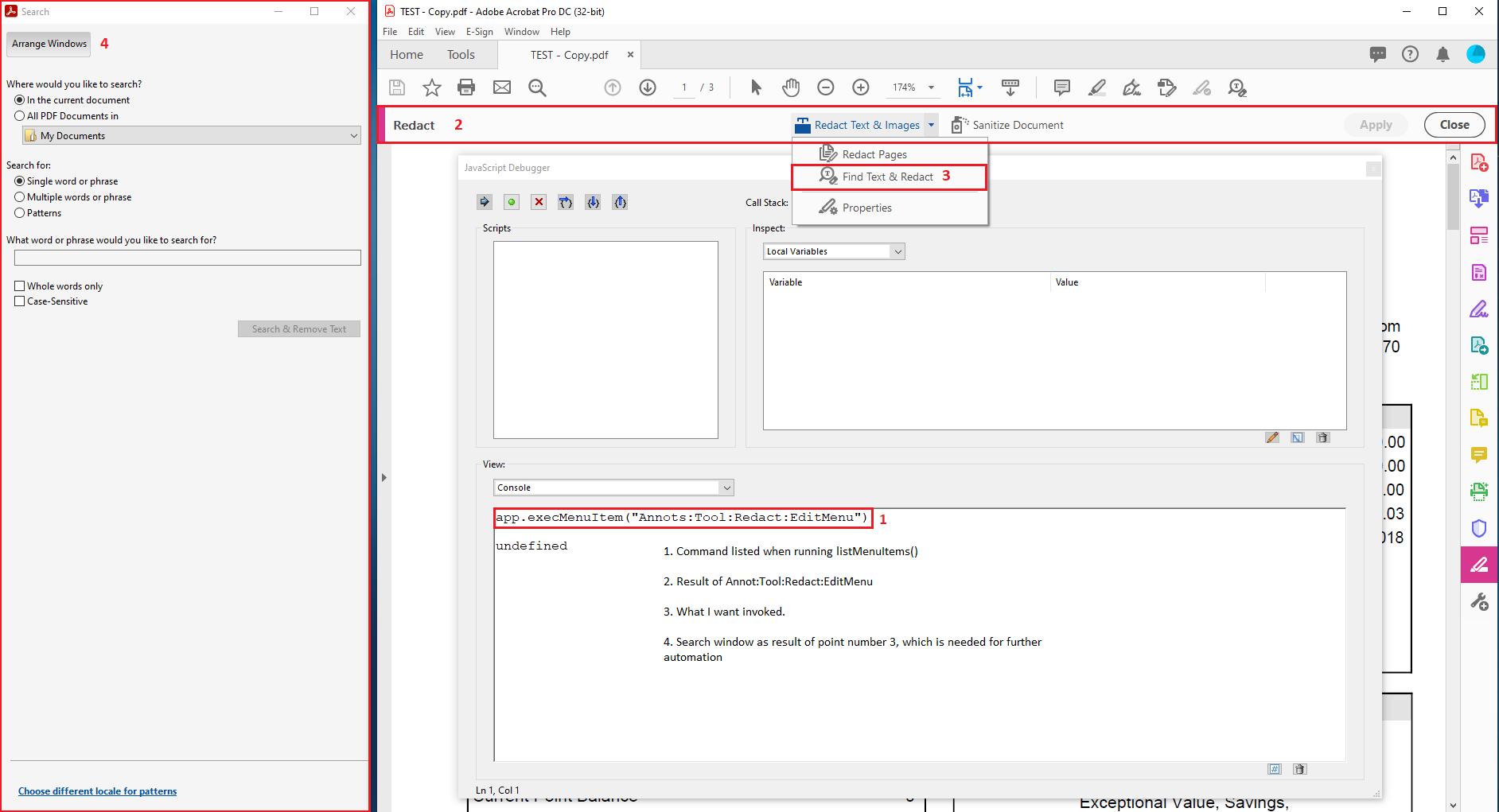Viewport: 1499px width, 812px height.
Task: Click the debugger Step Over button
Action: point(566,202)
